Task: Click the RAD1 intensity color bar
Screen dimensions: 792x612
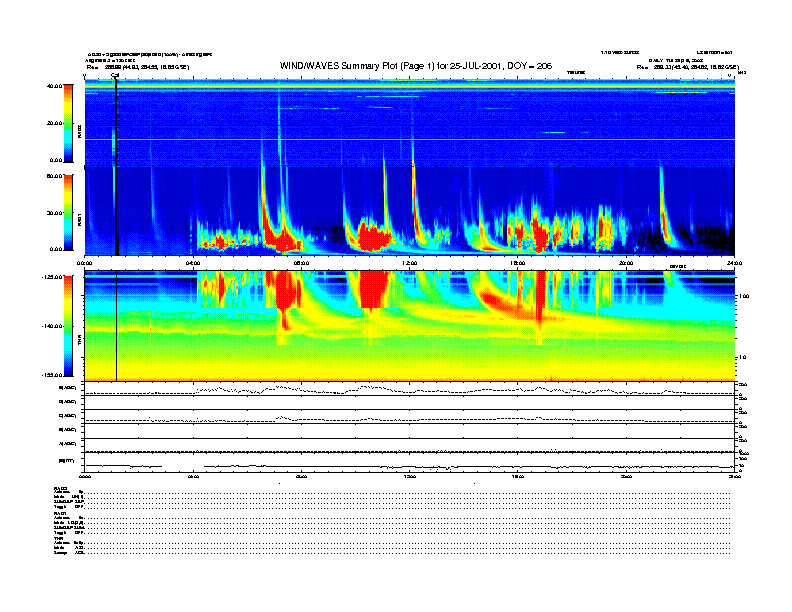Action: (68, 212)
